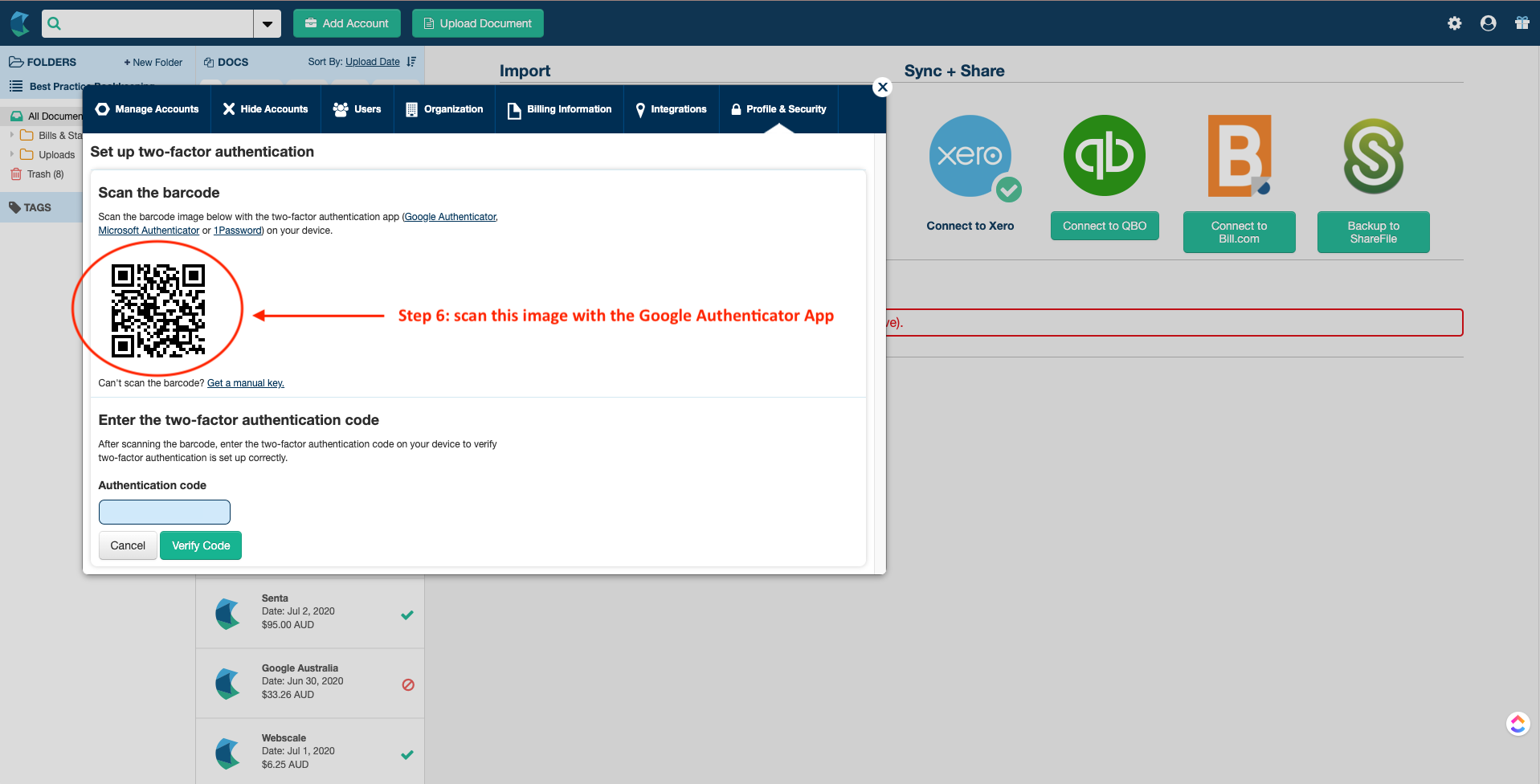
Task: Open the Users tab
Action: [x=357, y=109]
